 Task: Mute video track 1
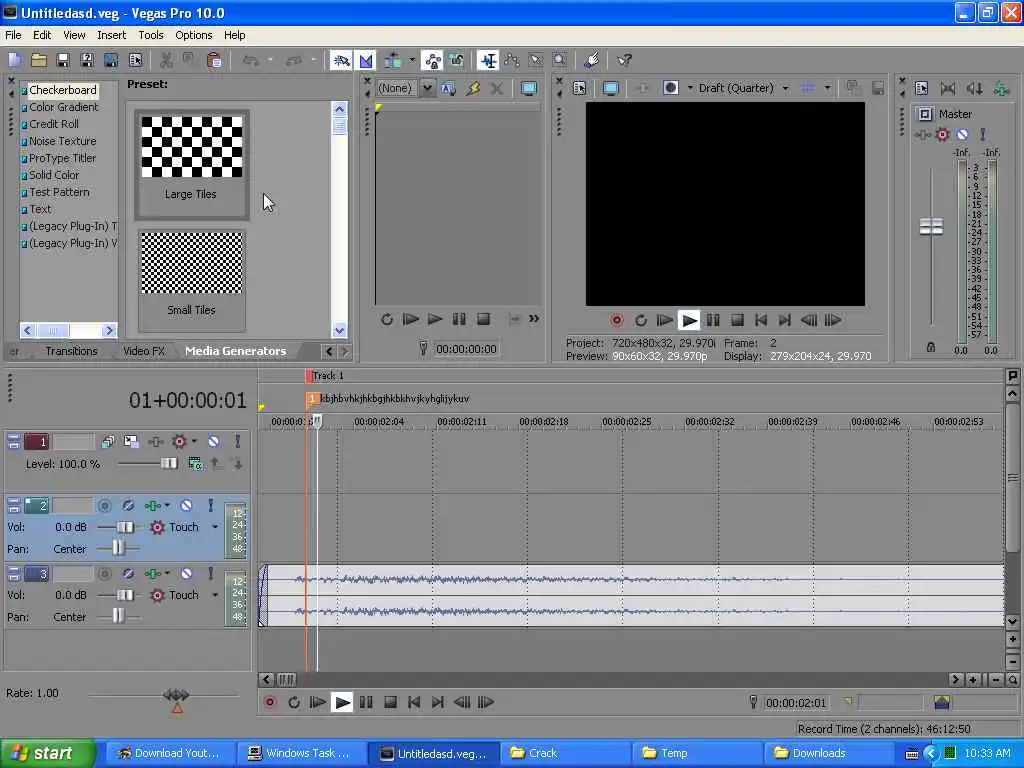[x=213, y=441]
